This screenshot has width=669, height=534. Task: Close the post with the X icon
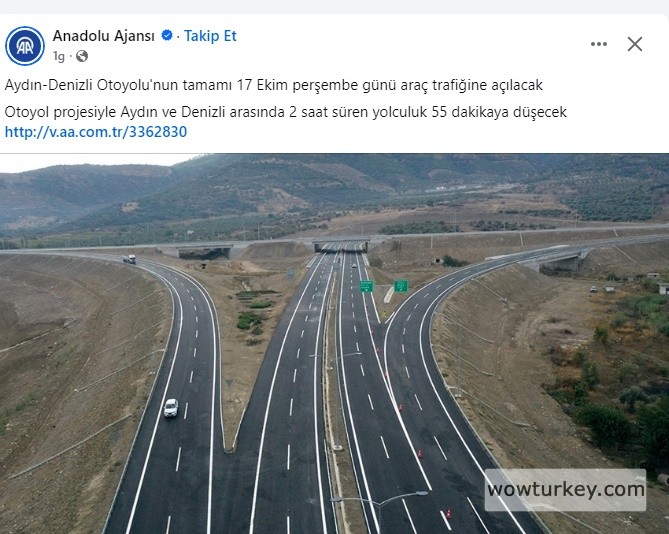click(x=635, y=44)
